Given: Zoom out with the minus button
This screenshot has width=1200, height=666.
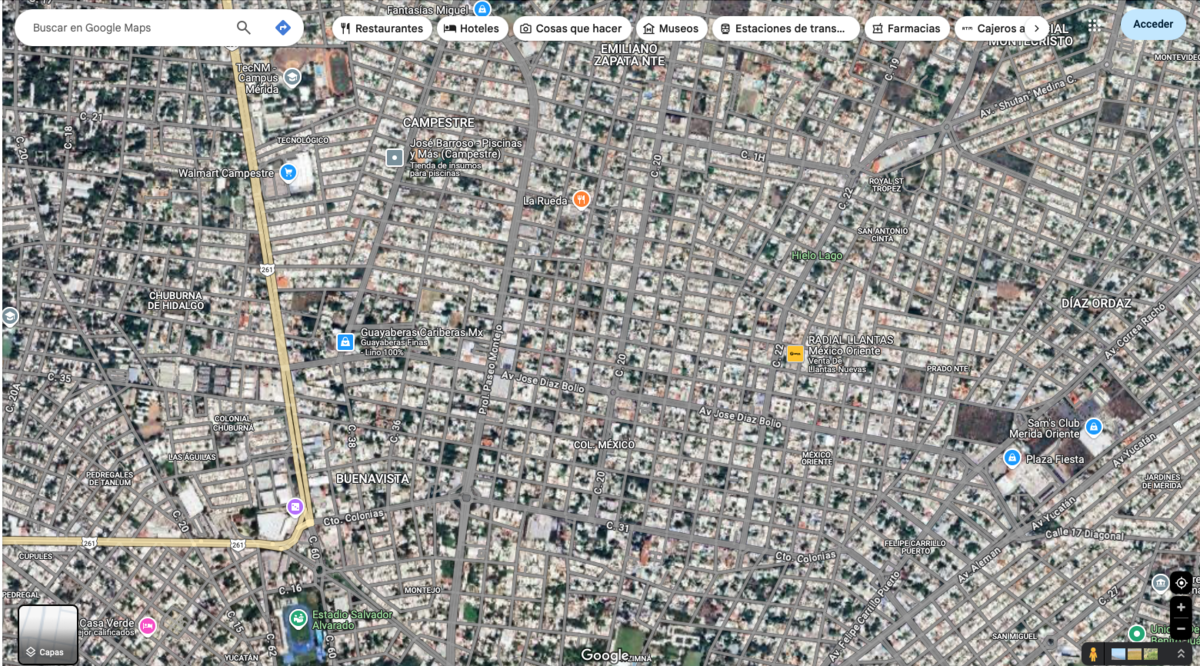Looking at the screenshot, I should coord(1181,629).
